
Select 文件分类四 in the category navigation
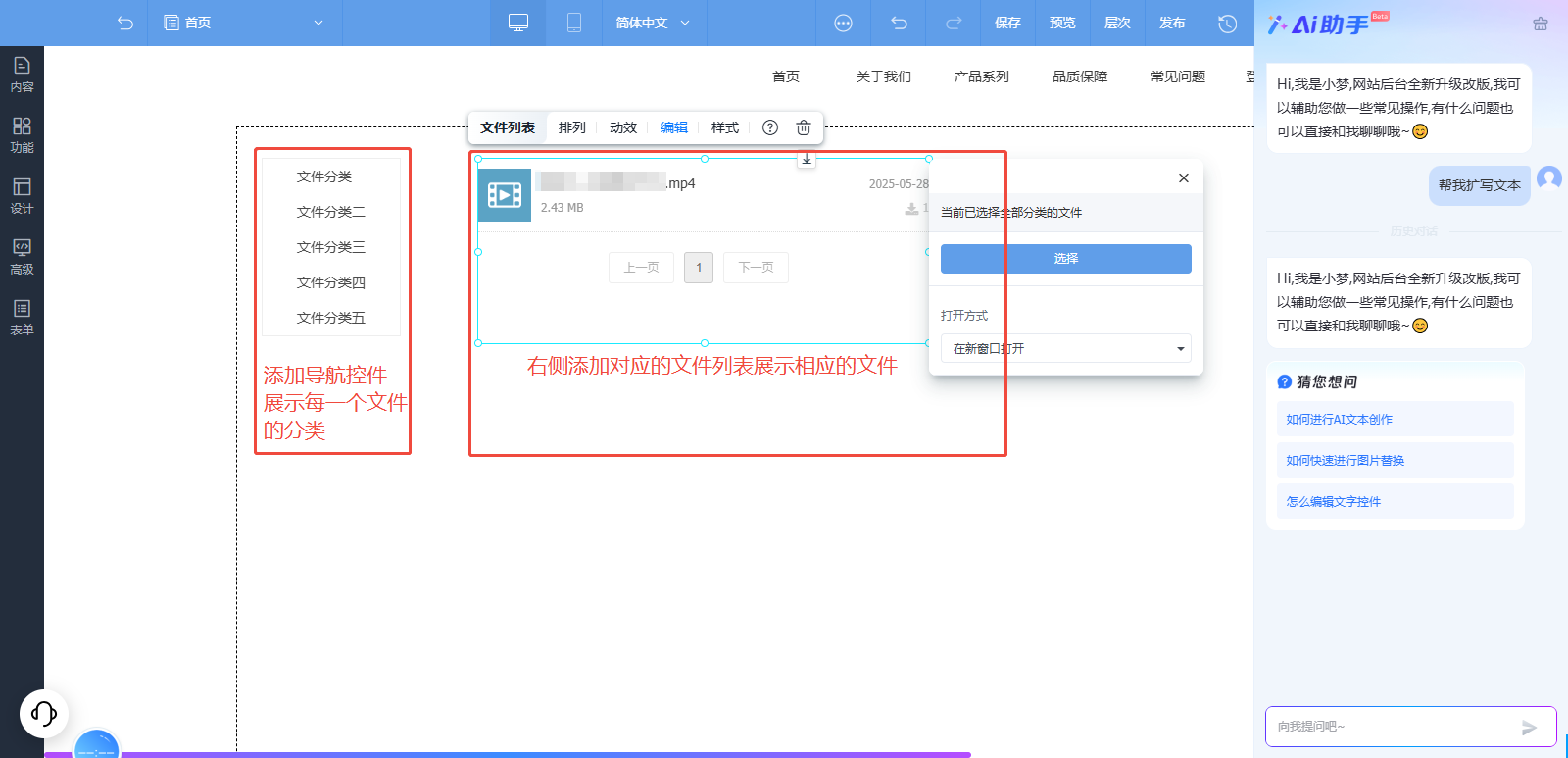(x=331, y=282)
